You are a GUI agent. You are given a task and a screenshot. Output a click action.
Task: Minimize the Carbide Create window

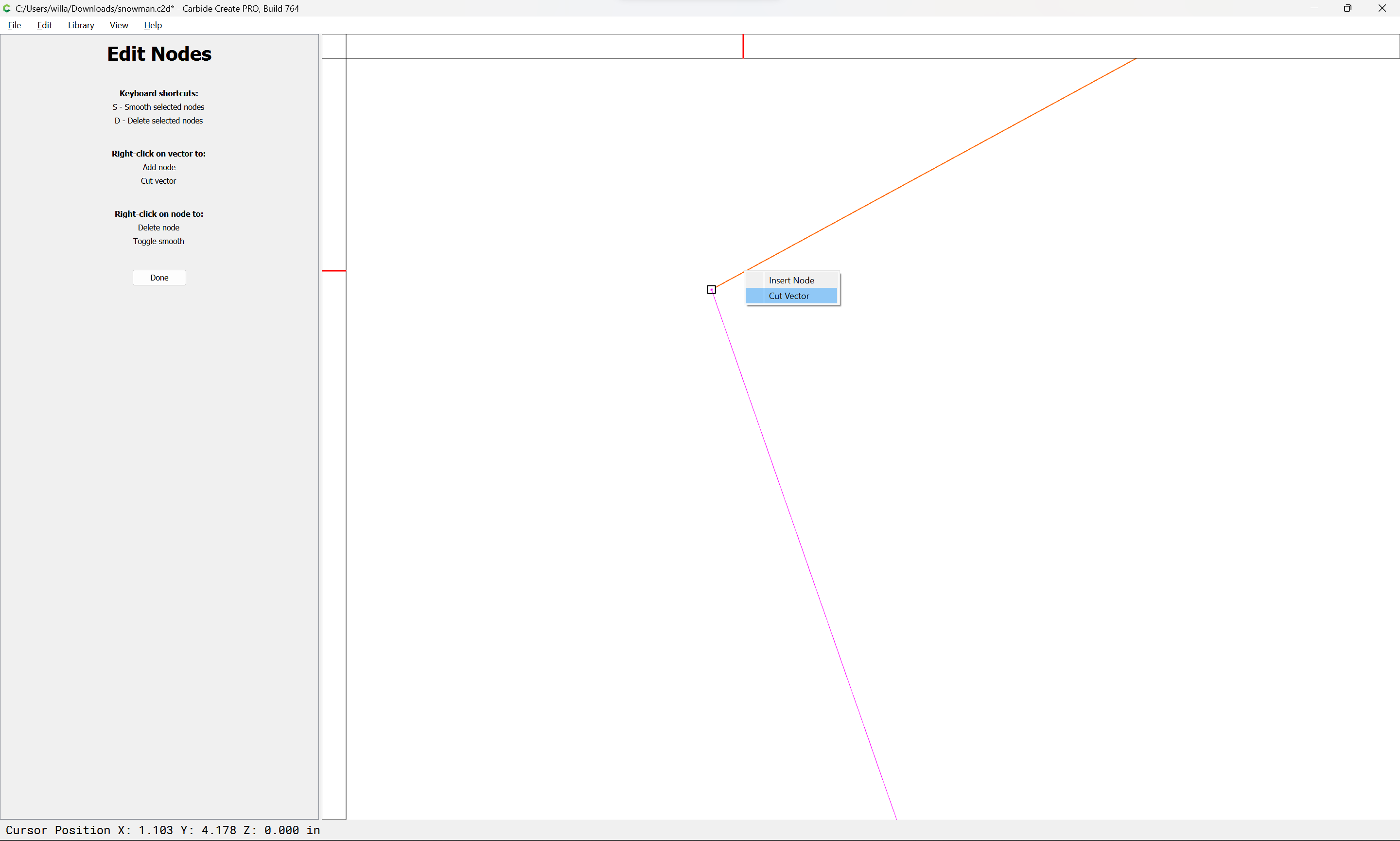1314,8
